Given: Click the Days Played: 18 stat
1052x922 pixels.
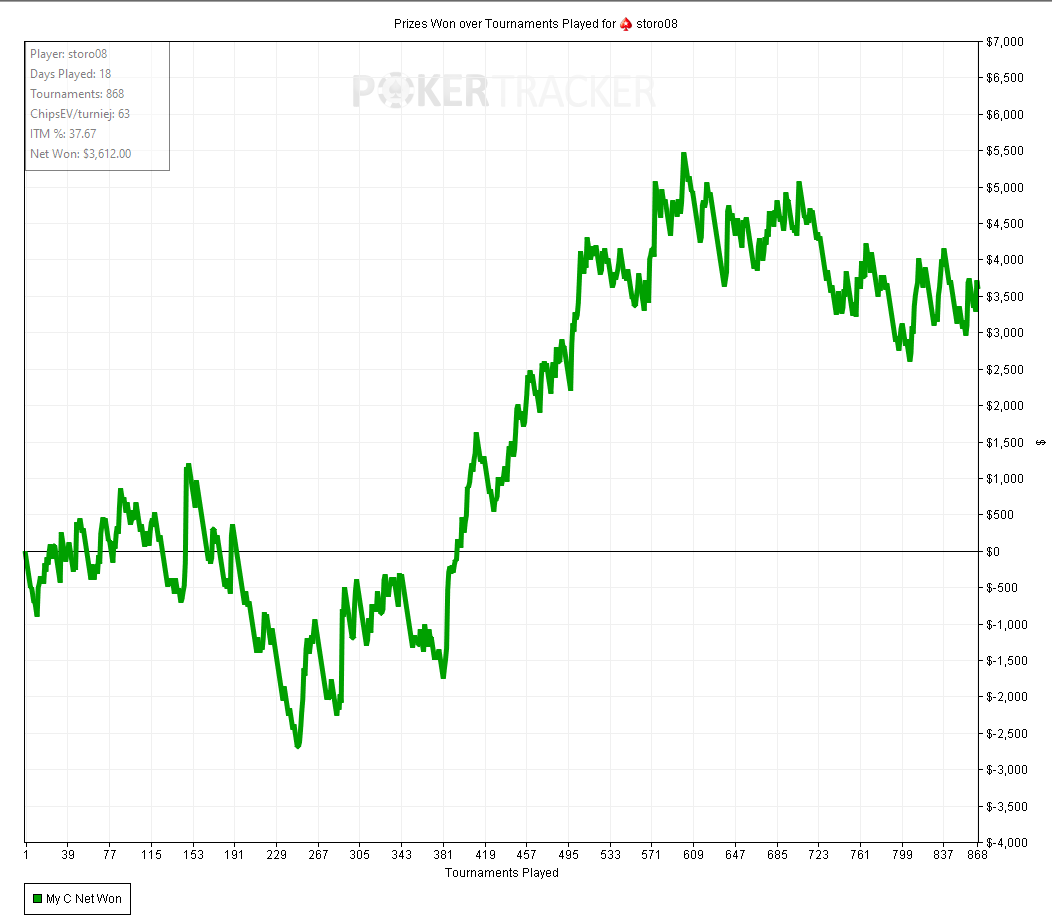Looking at the screenshot, I should coord(70,74).
